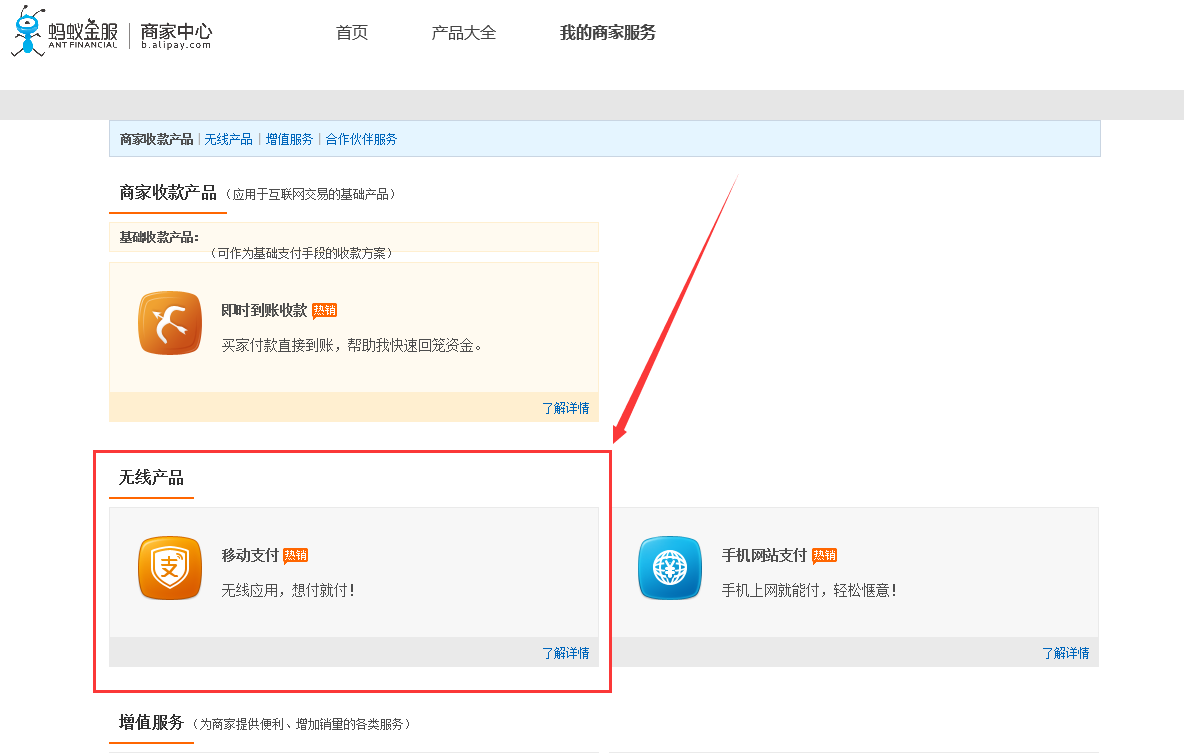Screen dimensions: 1184x753
Task: Click the 手机网站支付 product title
Action: pyautogui.click(x=764, y=555)
